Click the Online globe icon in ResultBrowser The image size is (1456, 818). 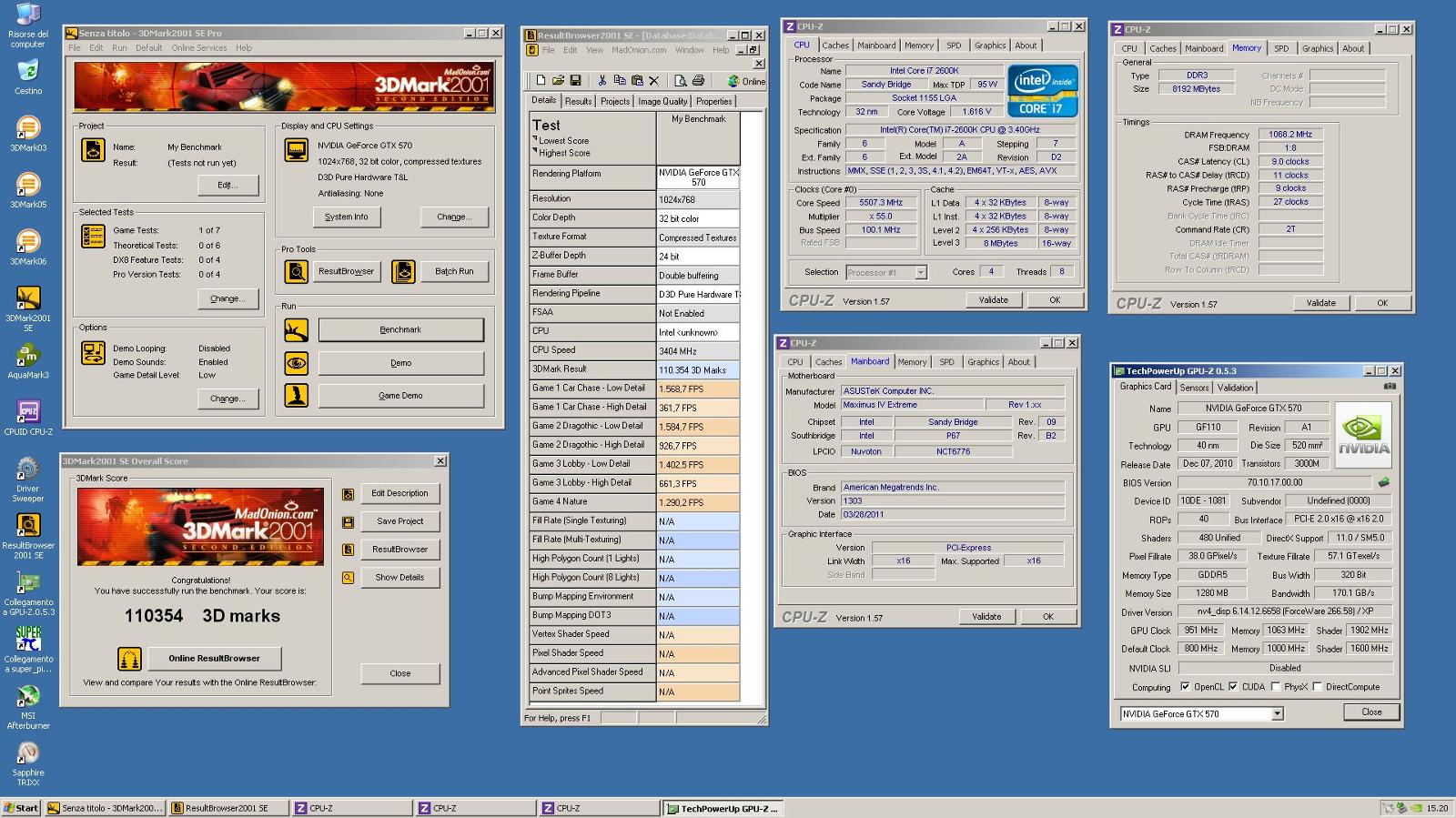point(733,81)
